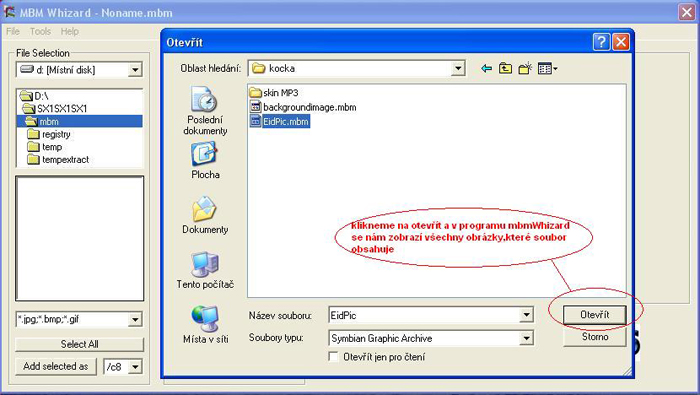Open Poslední dokumenty in places bar

click(205, 111)
